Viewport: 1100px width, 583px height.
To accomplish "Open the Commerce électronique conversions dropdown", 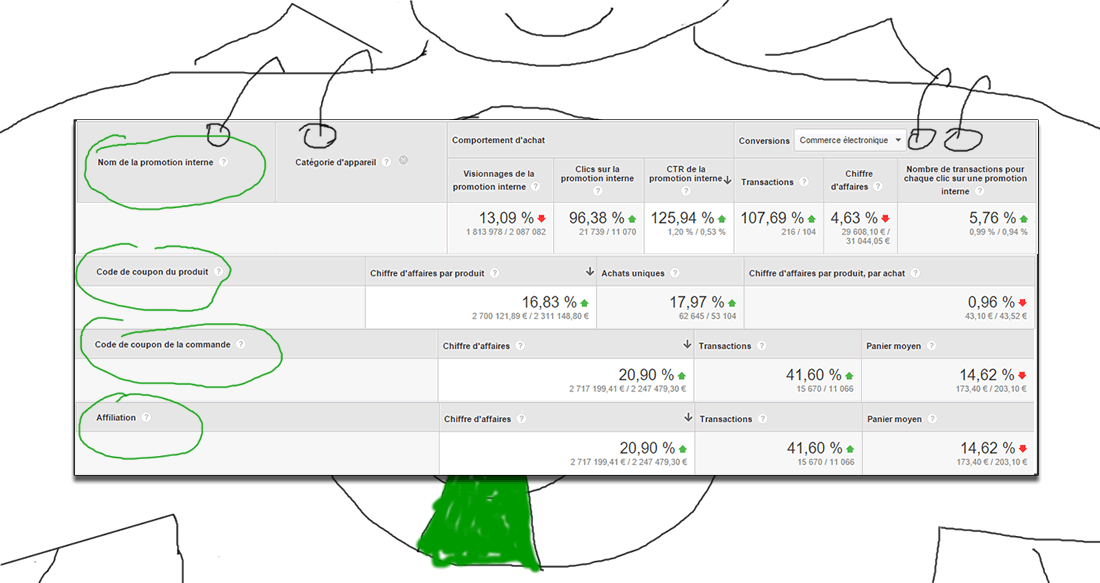I will 850,140.
